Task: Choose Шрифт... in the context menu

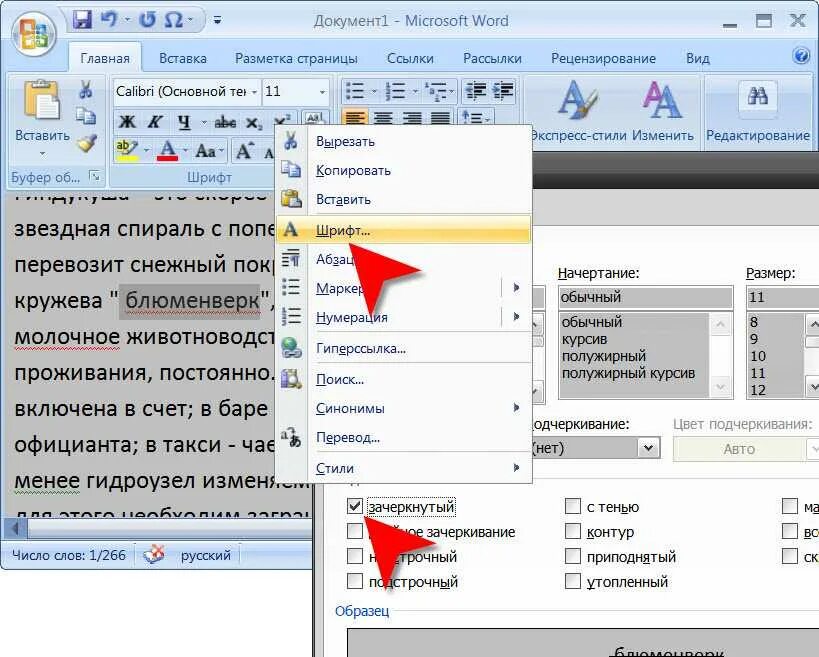Action: pos(403,230)
